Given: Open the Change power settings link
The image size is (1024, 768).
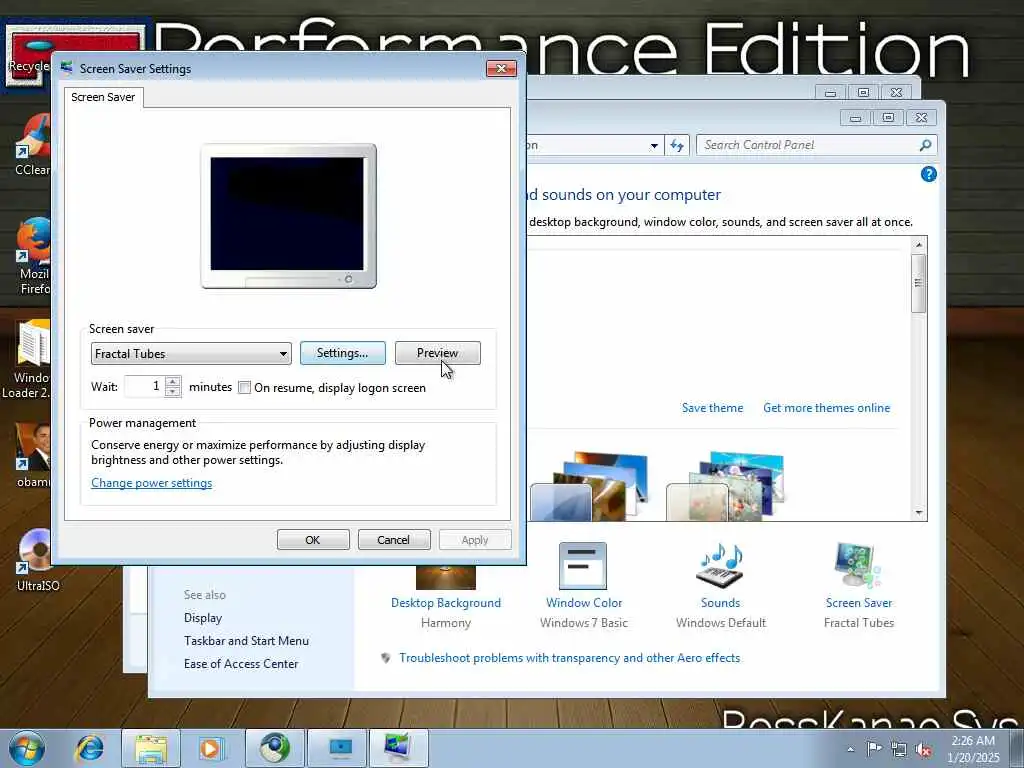Looking at the screenshot, I should pos(152,483).
